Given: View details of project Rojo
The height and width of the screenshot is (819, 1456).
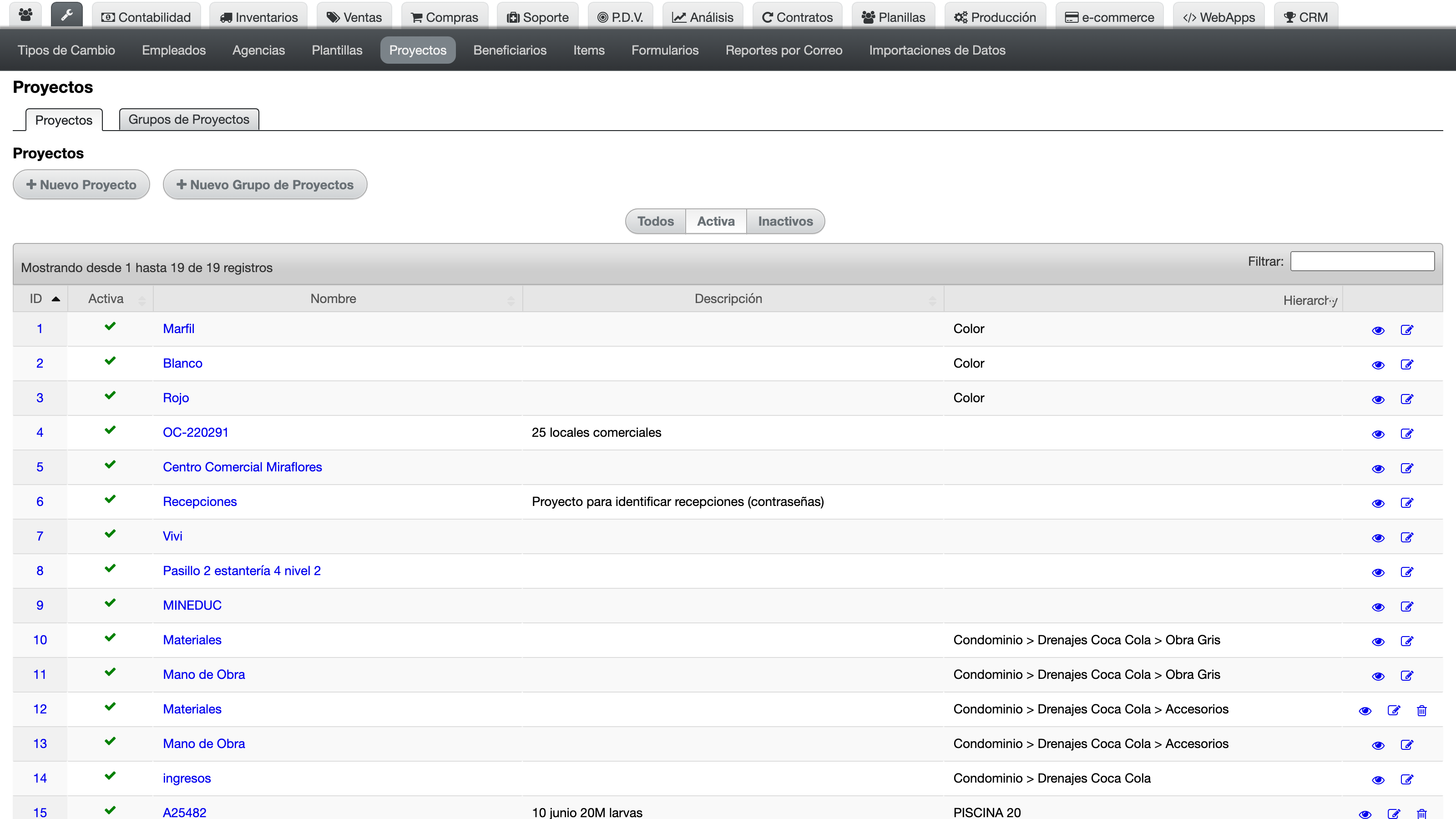Looking at the screenshot, I should 1378,399.
